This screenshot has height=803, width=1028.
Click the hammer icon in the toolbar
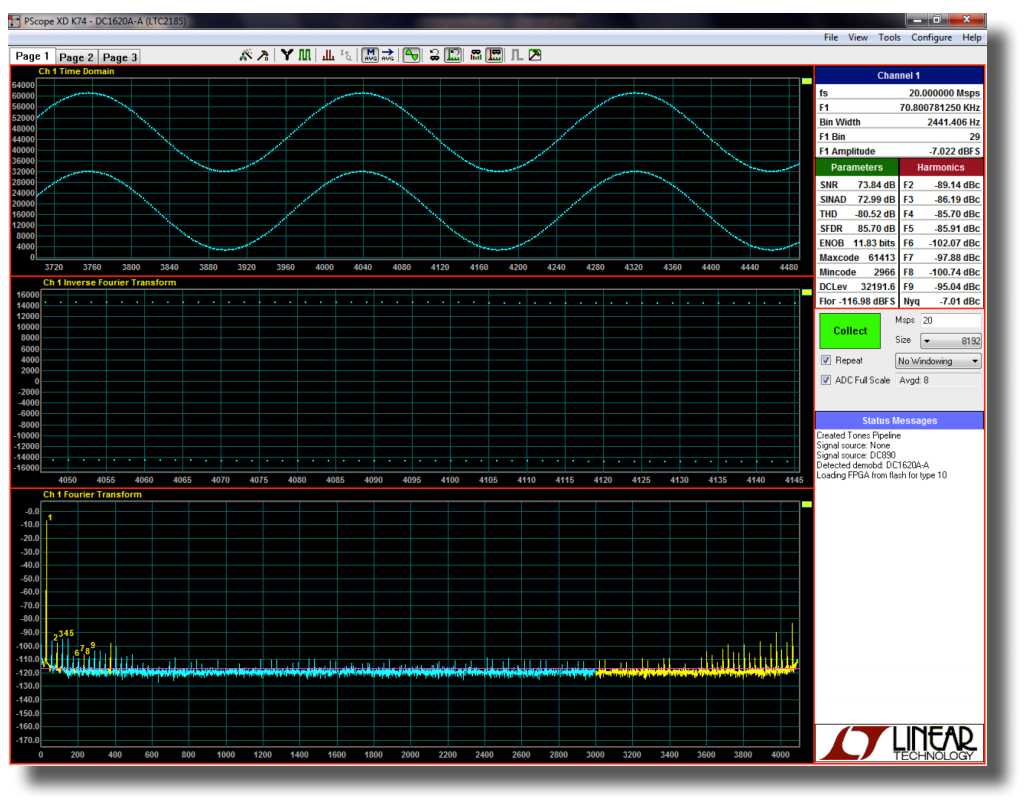click(x=263, y=56)
